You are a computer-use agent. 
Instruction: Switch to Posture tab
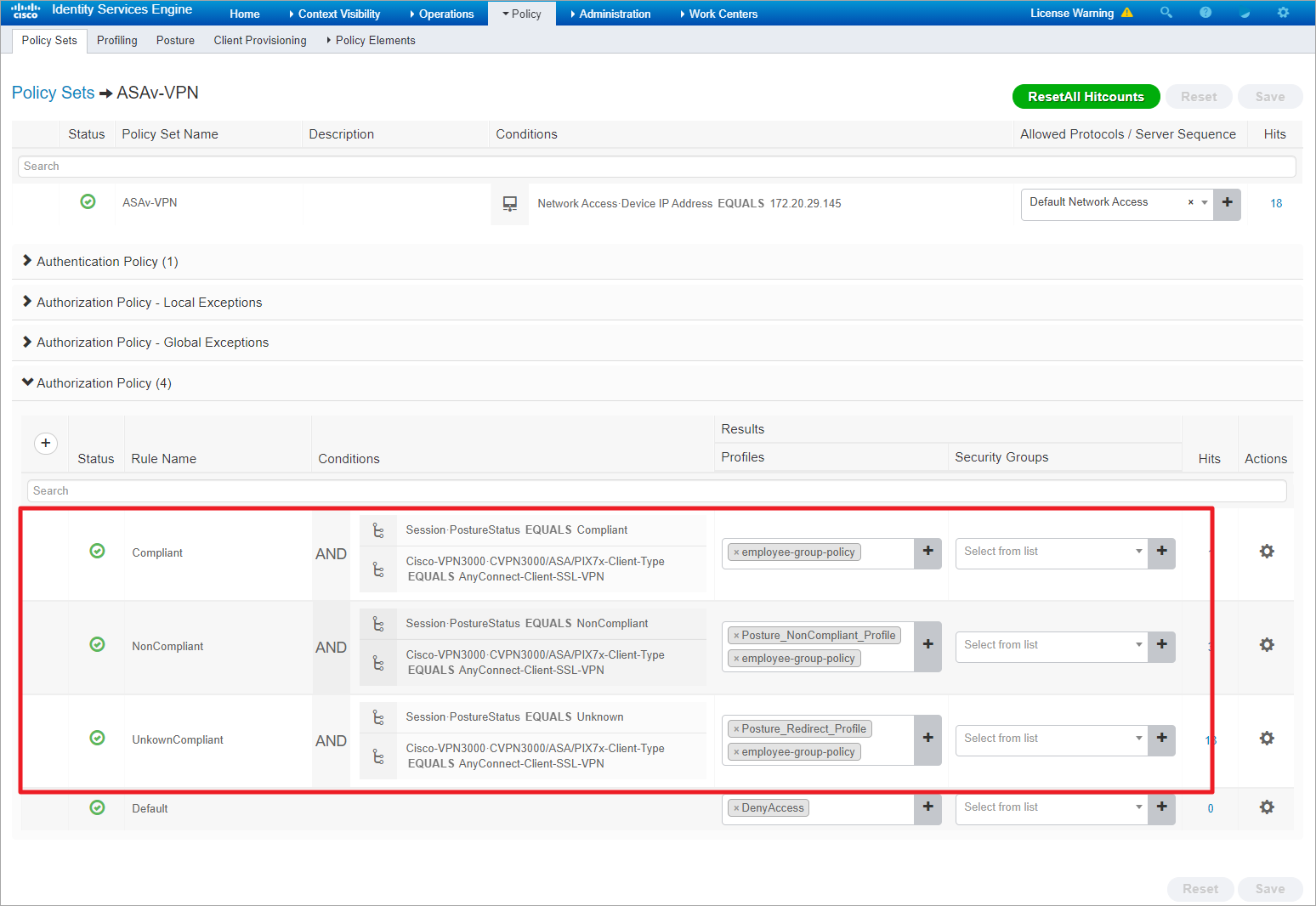coord(175,40)
